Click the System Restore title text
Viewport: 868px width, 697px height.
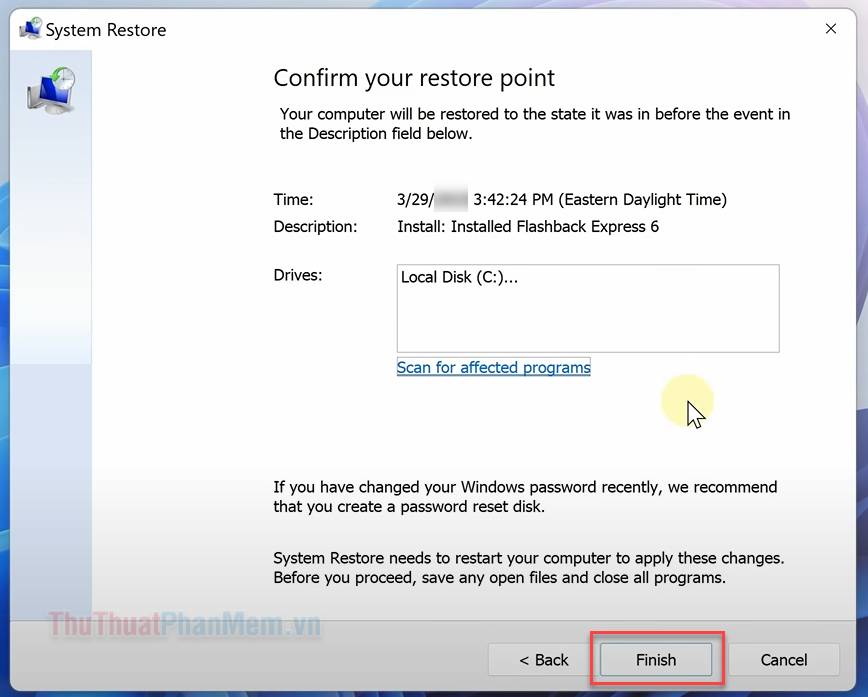110,30
